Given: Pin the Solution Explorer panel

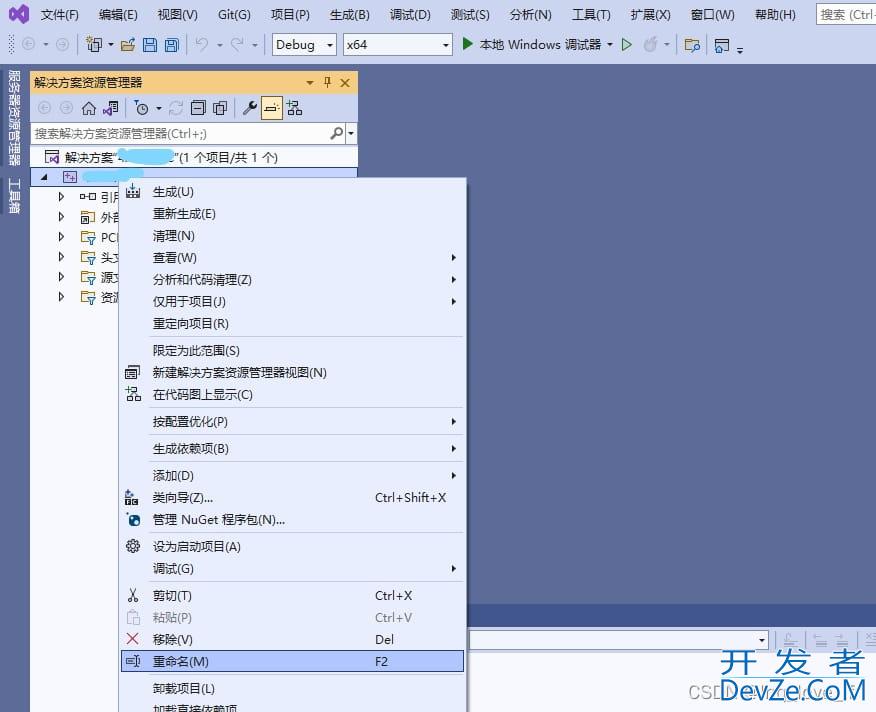Looking at the screenshot, I should click(327, 83).
